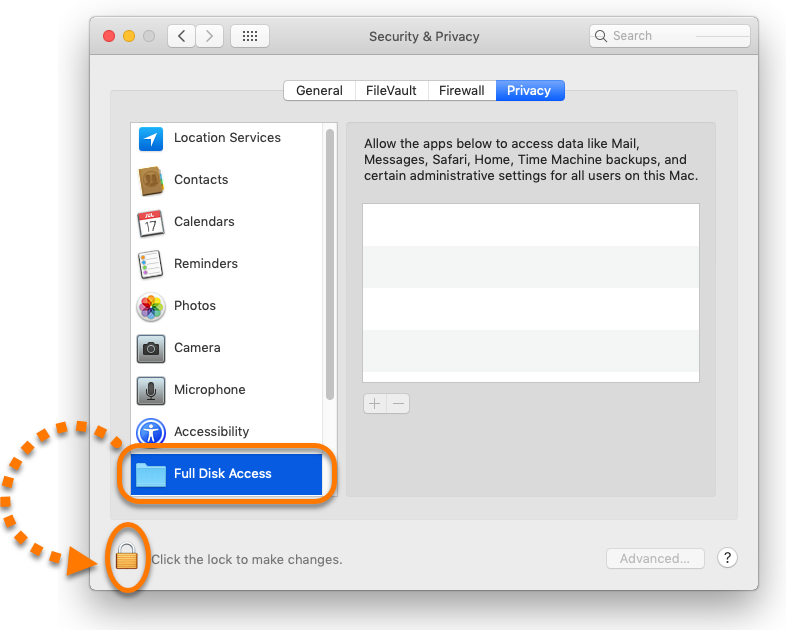The image size is (786, 630).
Task: Focus the Search field
Action: pyautogui.click(x=670, y=36)
